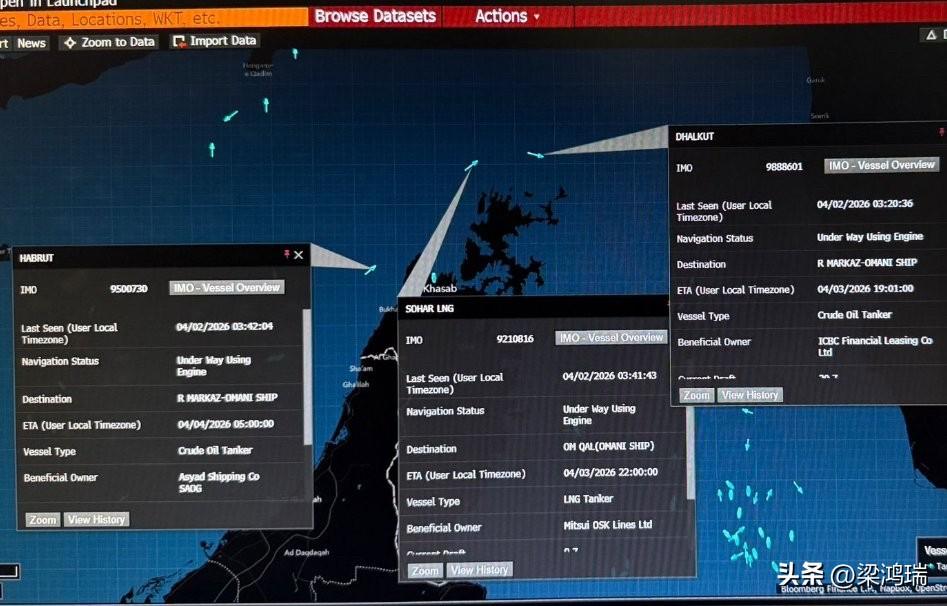This screenshot has height=606, width=947.
Task: Click the Khasab map label
Action: 440,289
